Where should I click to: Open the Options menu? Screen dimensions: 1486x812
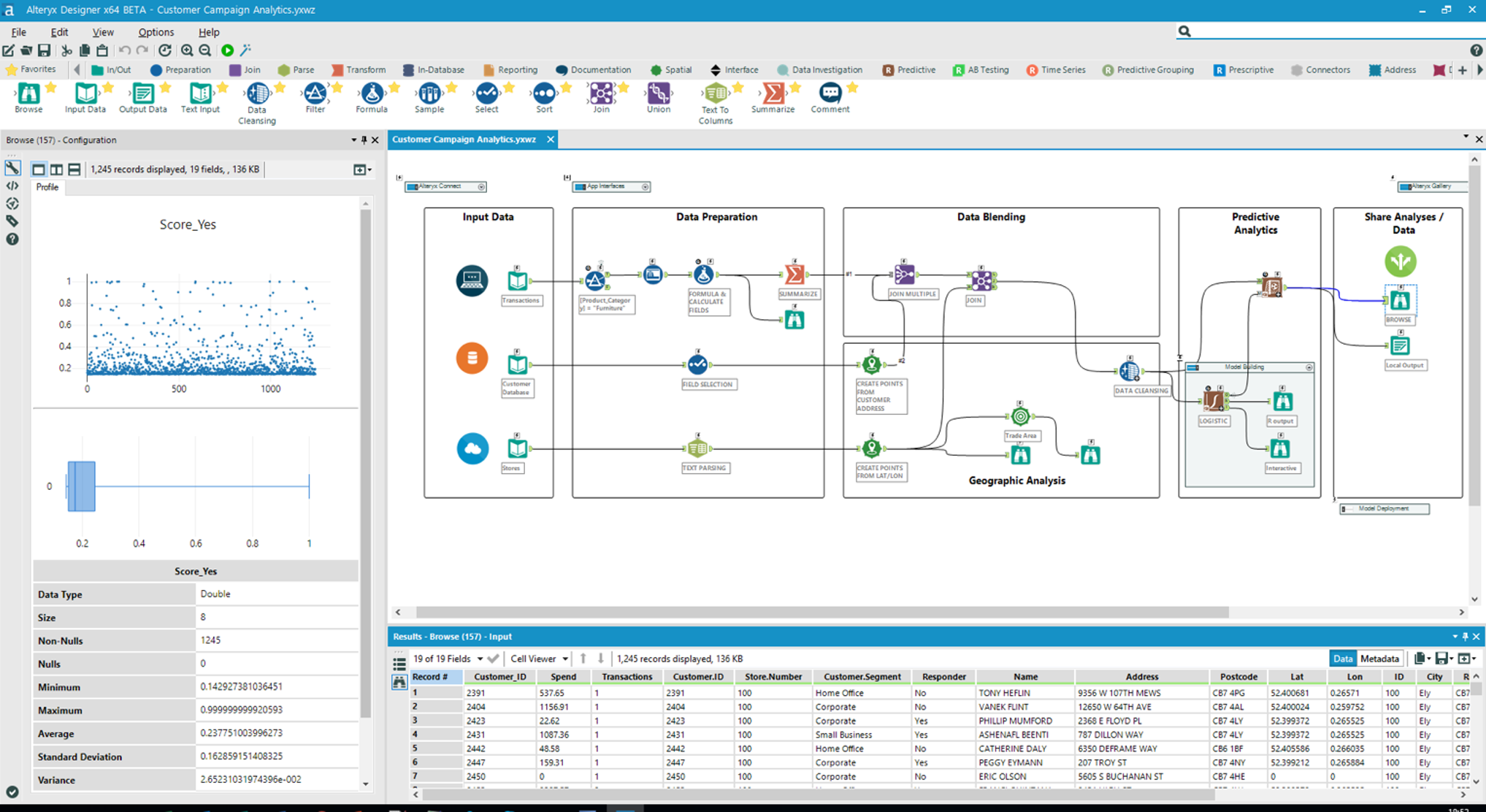(155, 31)
